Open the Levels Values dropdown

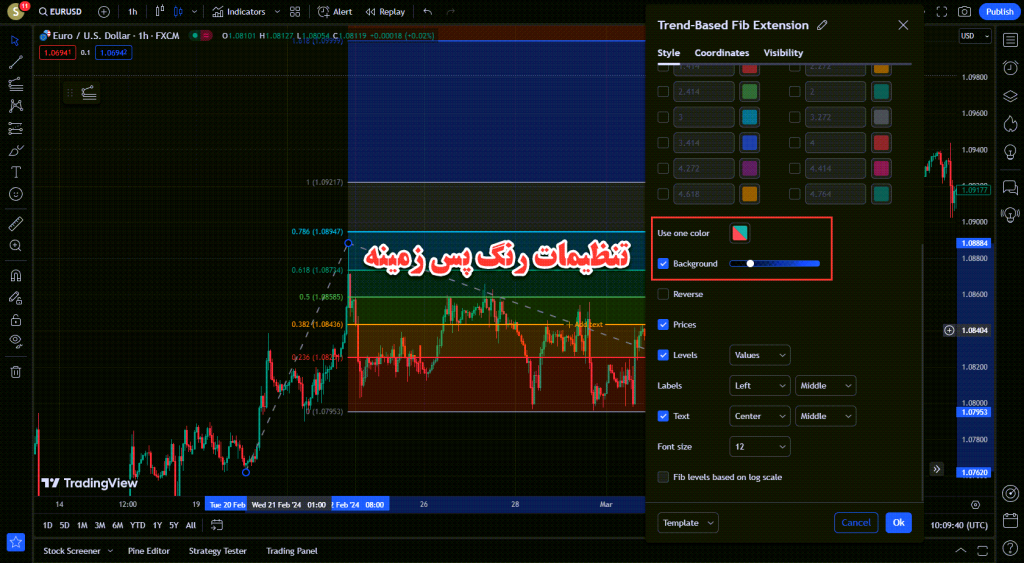point(760,355)
